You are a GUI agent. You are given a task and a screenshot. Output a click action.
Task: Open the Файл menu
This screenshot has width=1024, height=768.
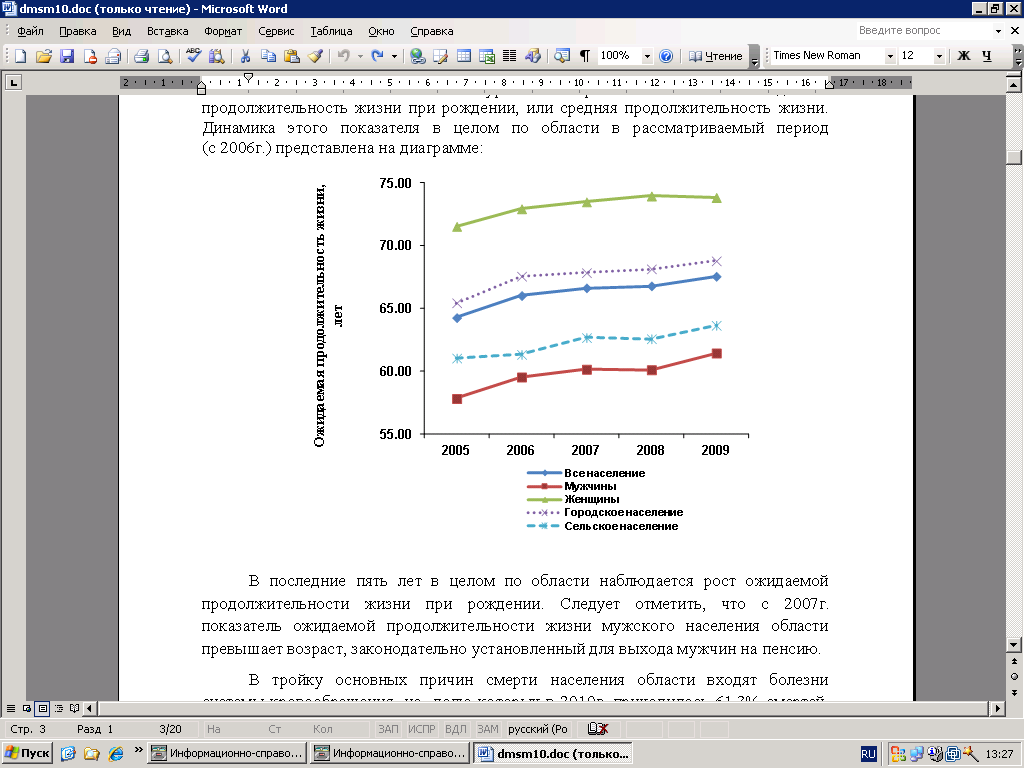[30, 31]
